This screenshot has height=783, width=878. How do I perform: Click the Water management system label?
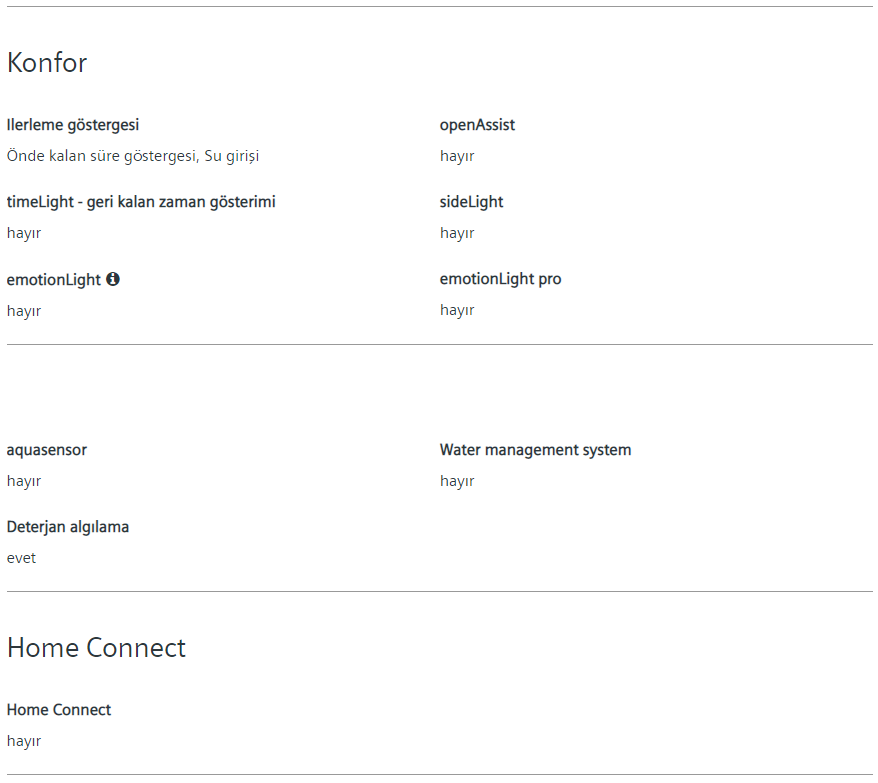(535, 450)
